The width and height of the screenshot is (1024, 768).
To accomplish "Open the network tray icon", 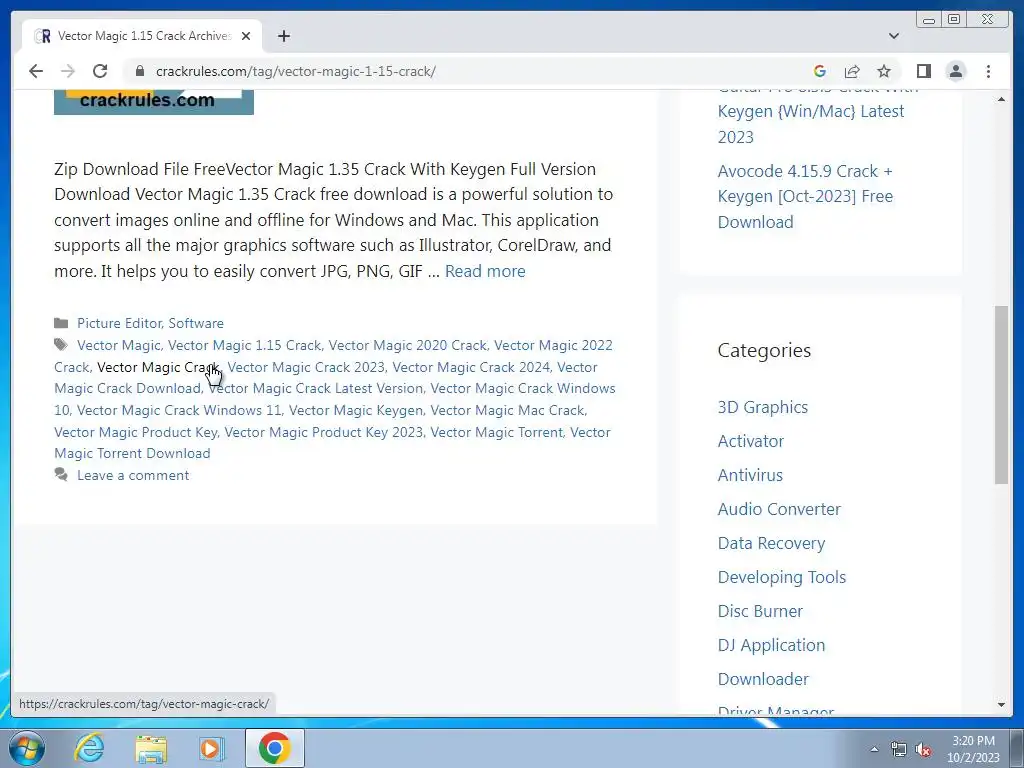I will pos(899,749).
